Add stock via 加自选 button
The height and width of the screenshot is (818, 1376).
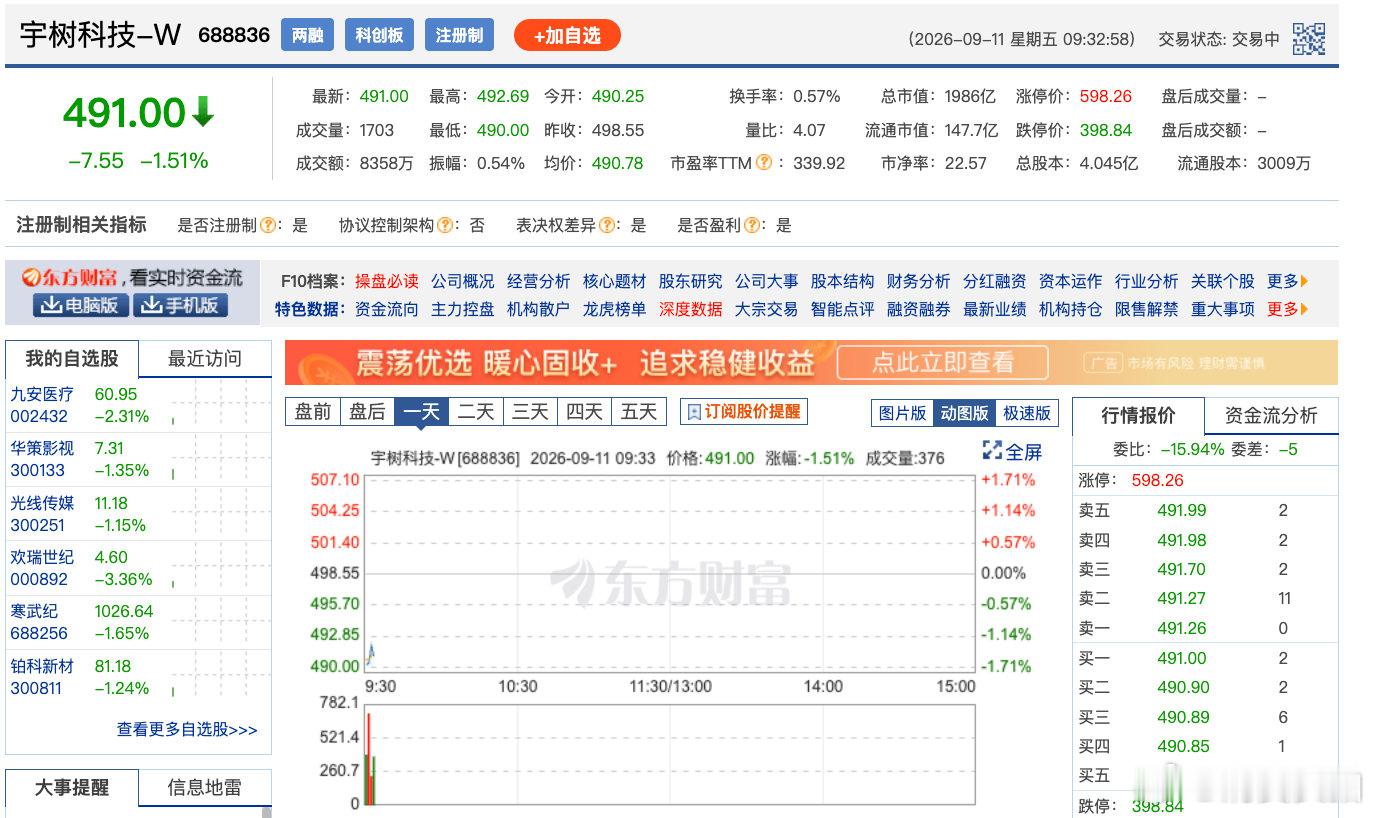point(567,36)
